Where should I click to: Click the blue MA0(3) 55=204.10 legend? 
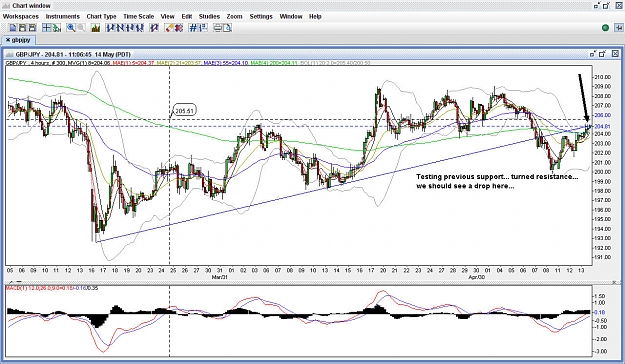click(x=226, y=63)
